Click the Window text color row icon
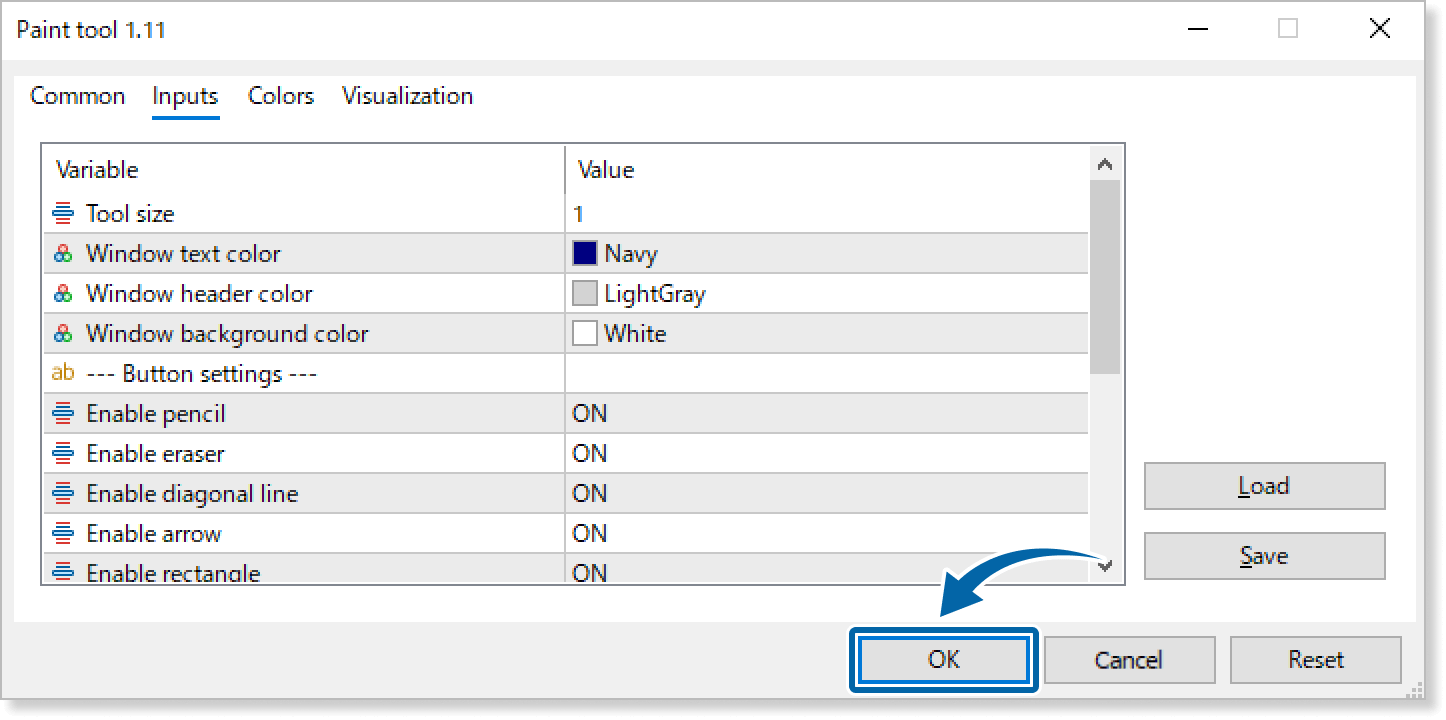 pyautogui.click(x=63, y=254)
